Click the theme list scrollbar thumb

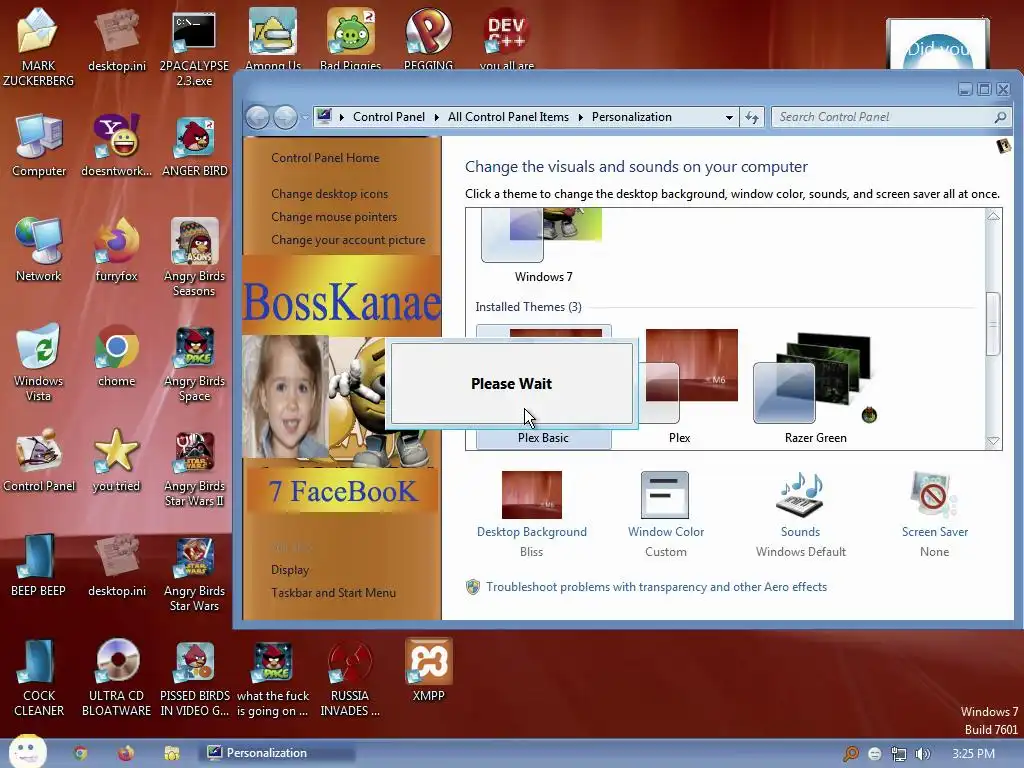(x=993, y=324)
